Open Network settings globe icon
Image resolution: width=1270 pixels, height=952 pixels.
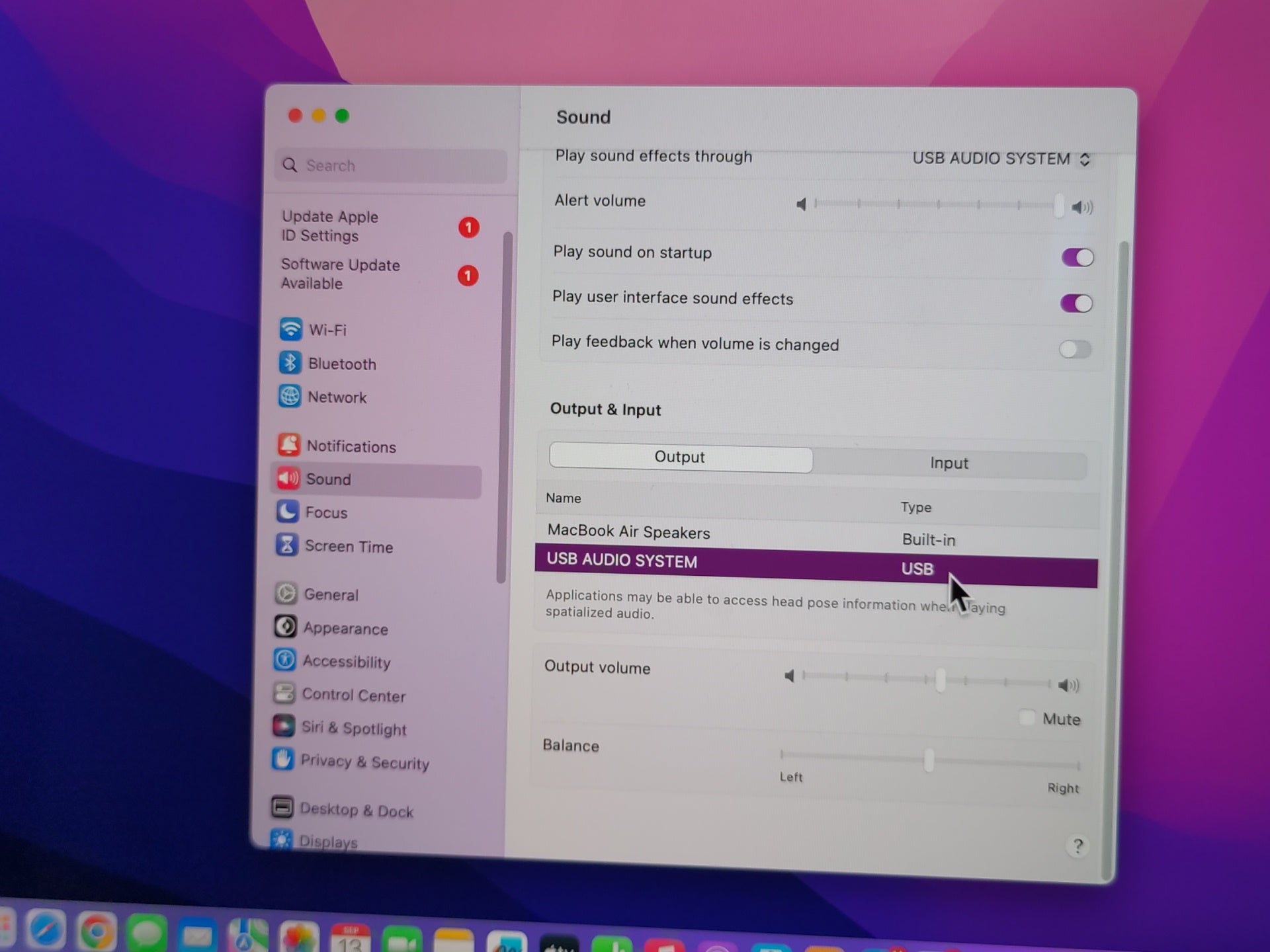tap(290, 397)
